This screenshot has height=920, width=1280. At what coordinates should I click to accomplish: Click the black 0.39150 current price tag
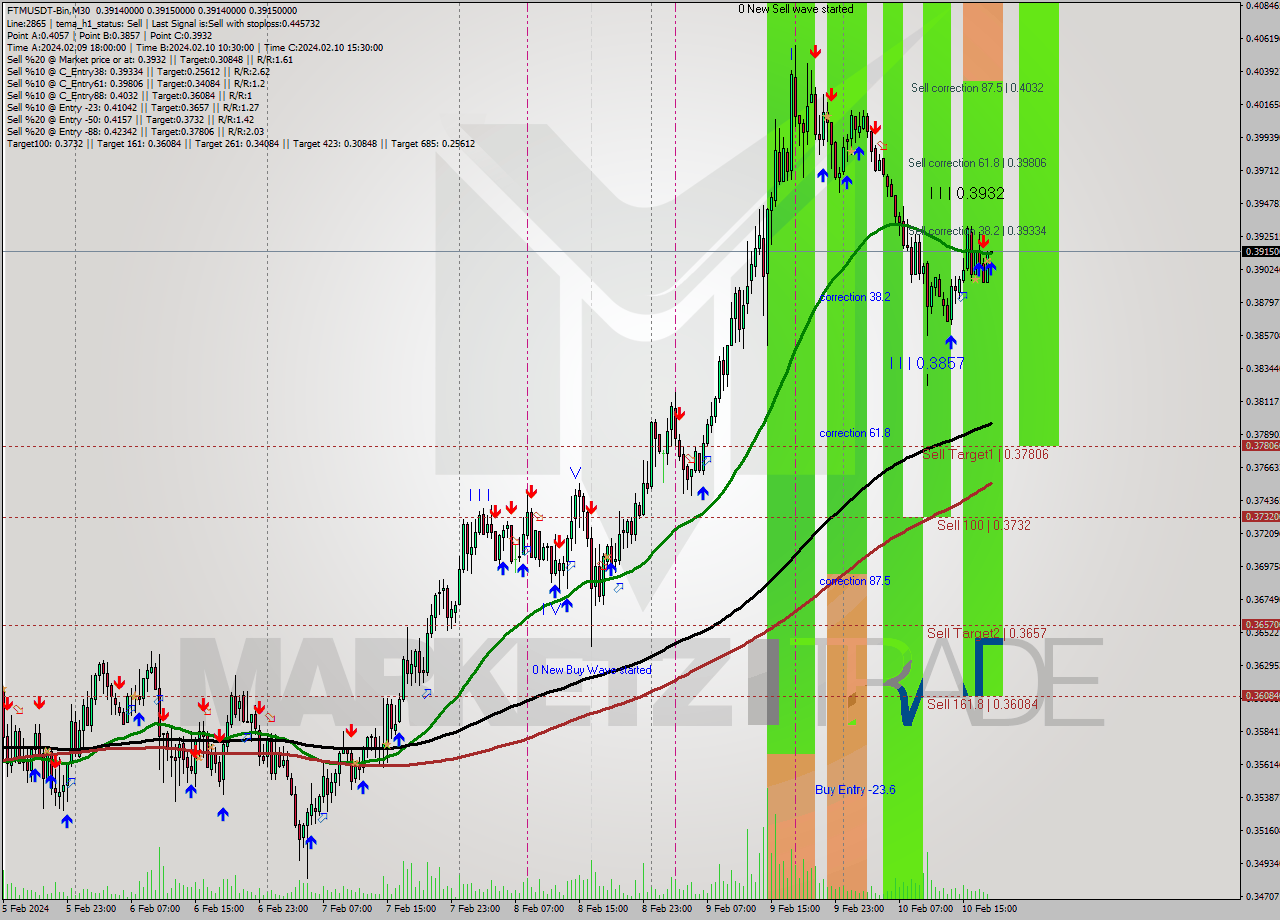click(x=1260, y=252)
